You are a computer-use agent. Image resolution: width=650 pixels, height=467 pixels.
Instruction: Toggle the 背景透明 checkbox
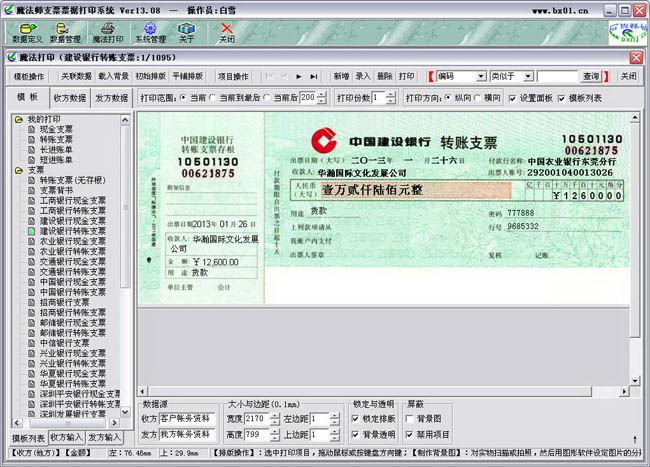(355, 434)
